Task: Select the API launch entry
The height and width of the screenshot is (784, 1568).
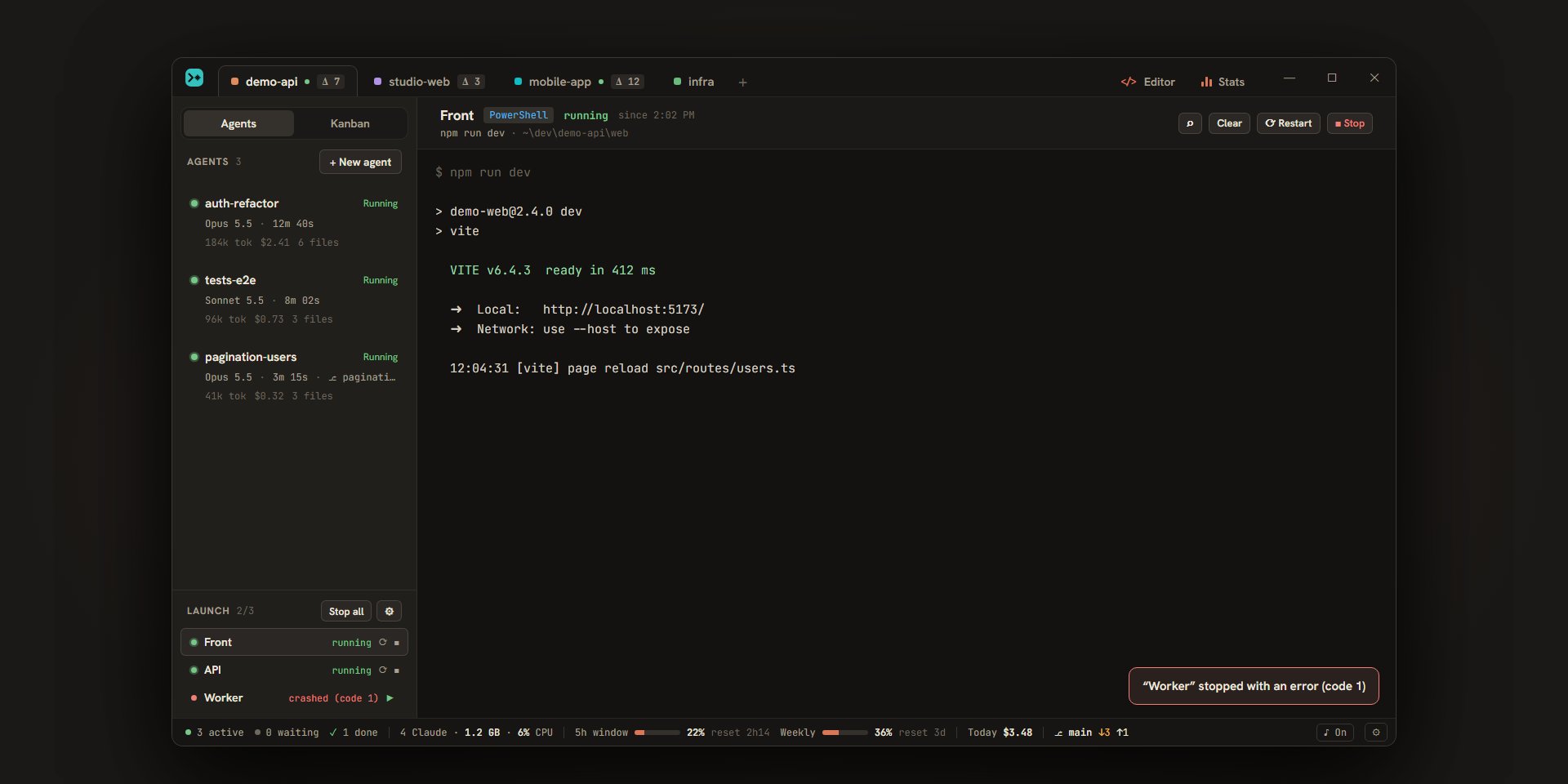Action: (294, 670)
